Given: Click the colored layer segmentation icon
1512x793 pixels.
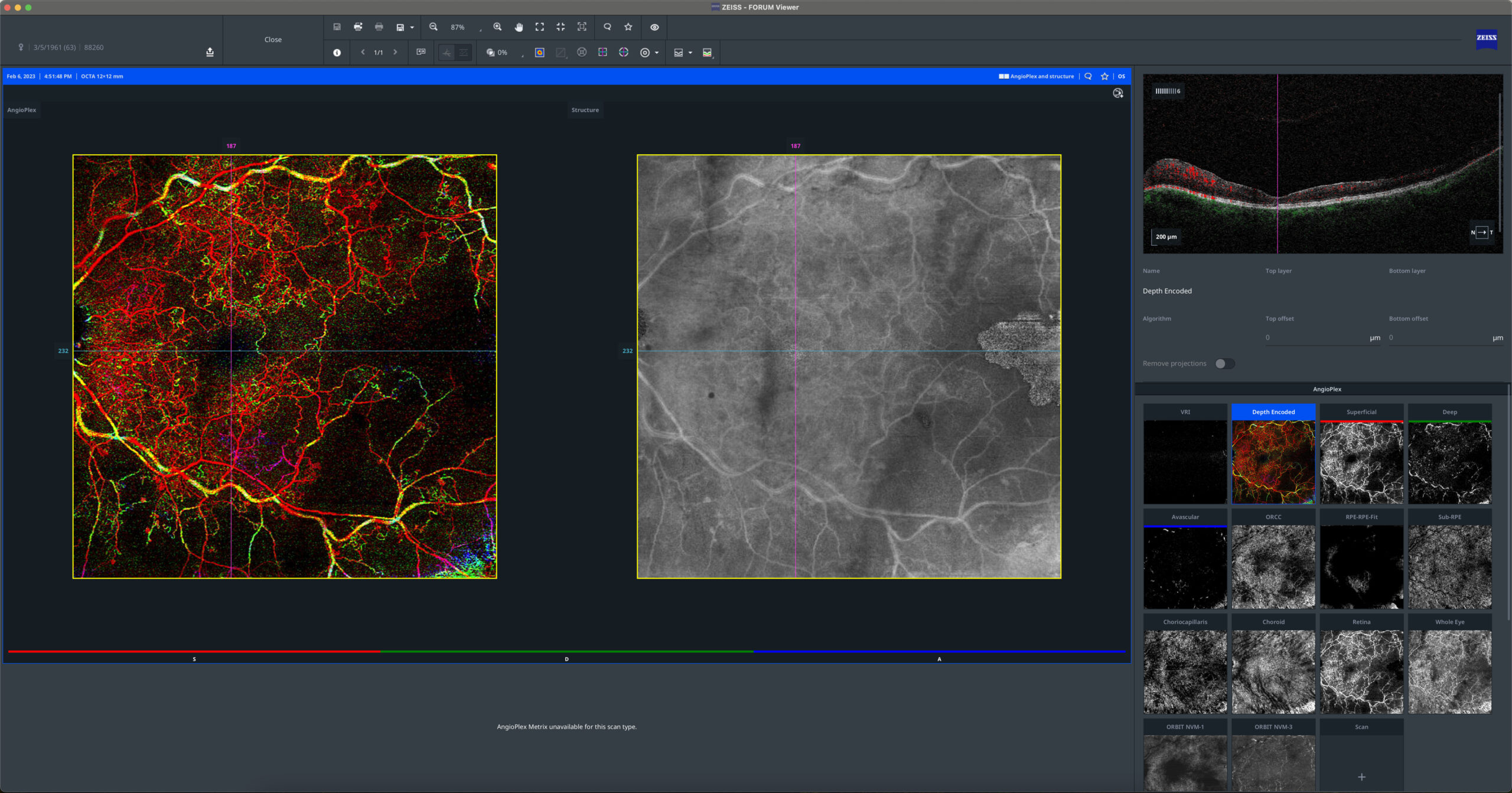Looking at the screenshot, I should (708, 53).
